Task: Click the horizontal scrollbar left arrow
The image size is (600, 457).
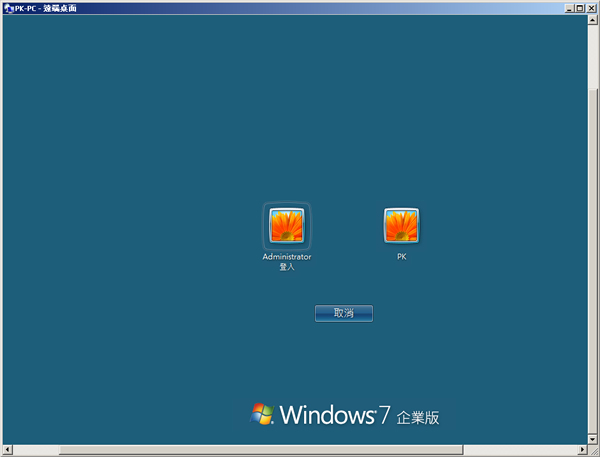Action: point(8,449)
